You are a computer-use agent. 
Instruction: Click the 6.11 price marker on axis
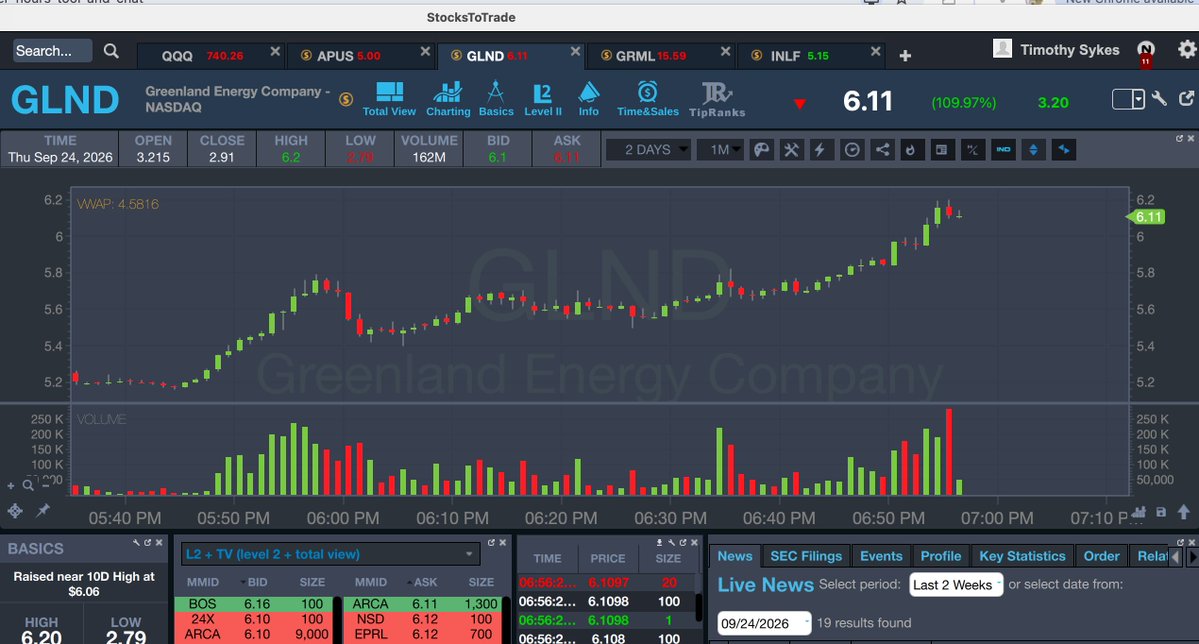pyautogui.click(x=1146, y=217)
